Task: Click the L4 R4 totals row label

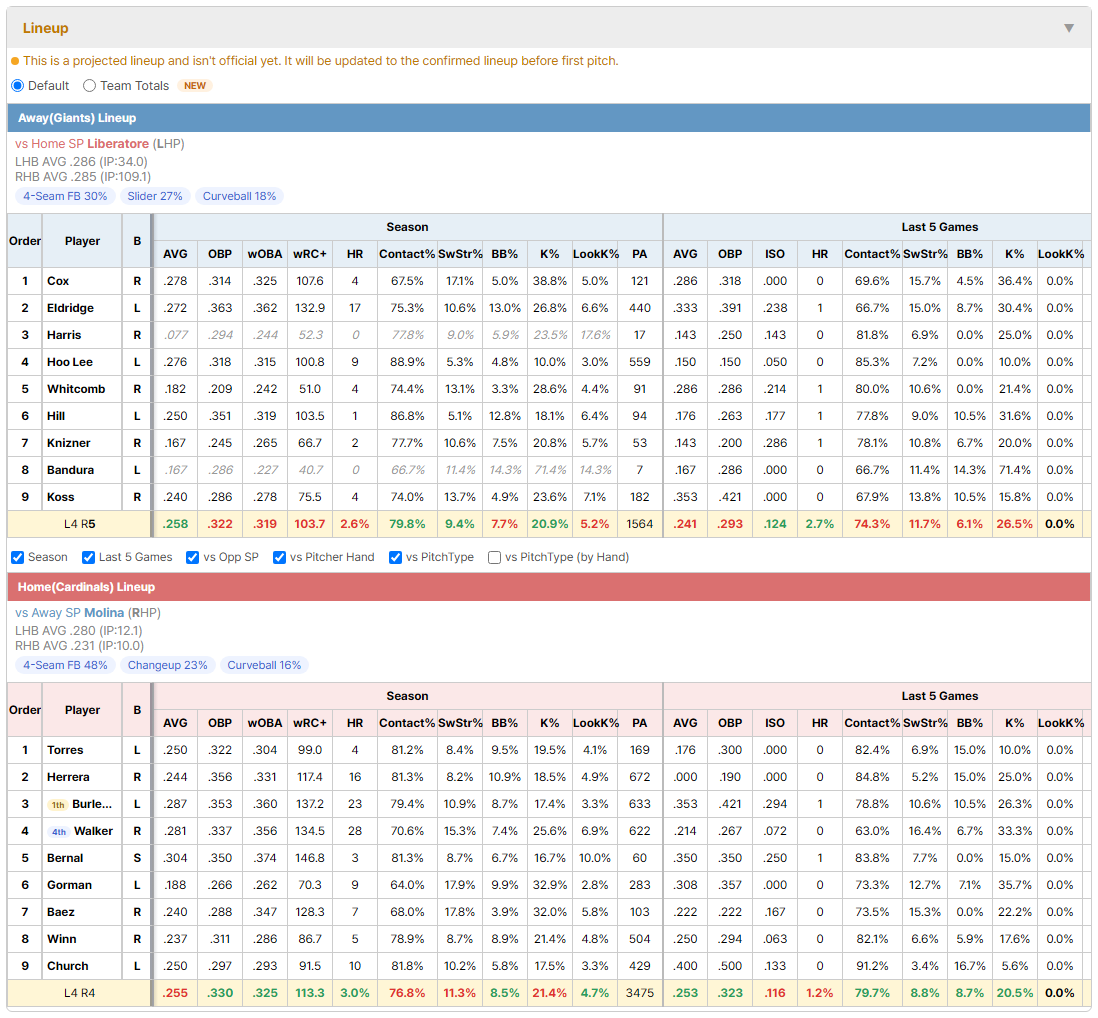Action: (79, 993)
